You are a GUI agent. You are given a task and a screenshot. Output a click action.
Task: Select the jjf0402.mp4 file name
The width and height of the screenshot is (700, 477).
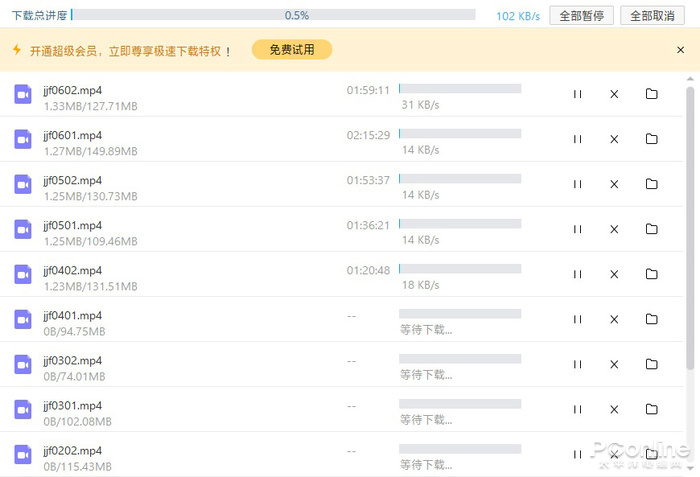[72, 270]
